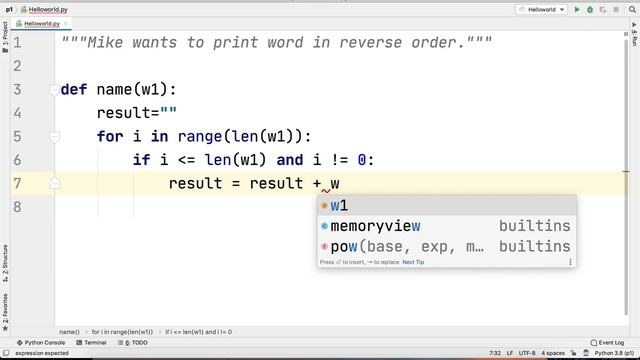This screenshot has height=360, width=640.
Task: Click line number 8 in gutter
Action: (x=17, y=207)
